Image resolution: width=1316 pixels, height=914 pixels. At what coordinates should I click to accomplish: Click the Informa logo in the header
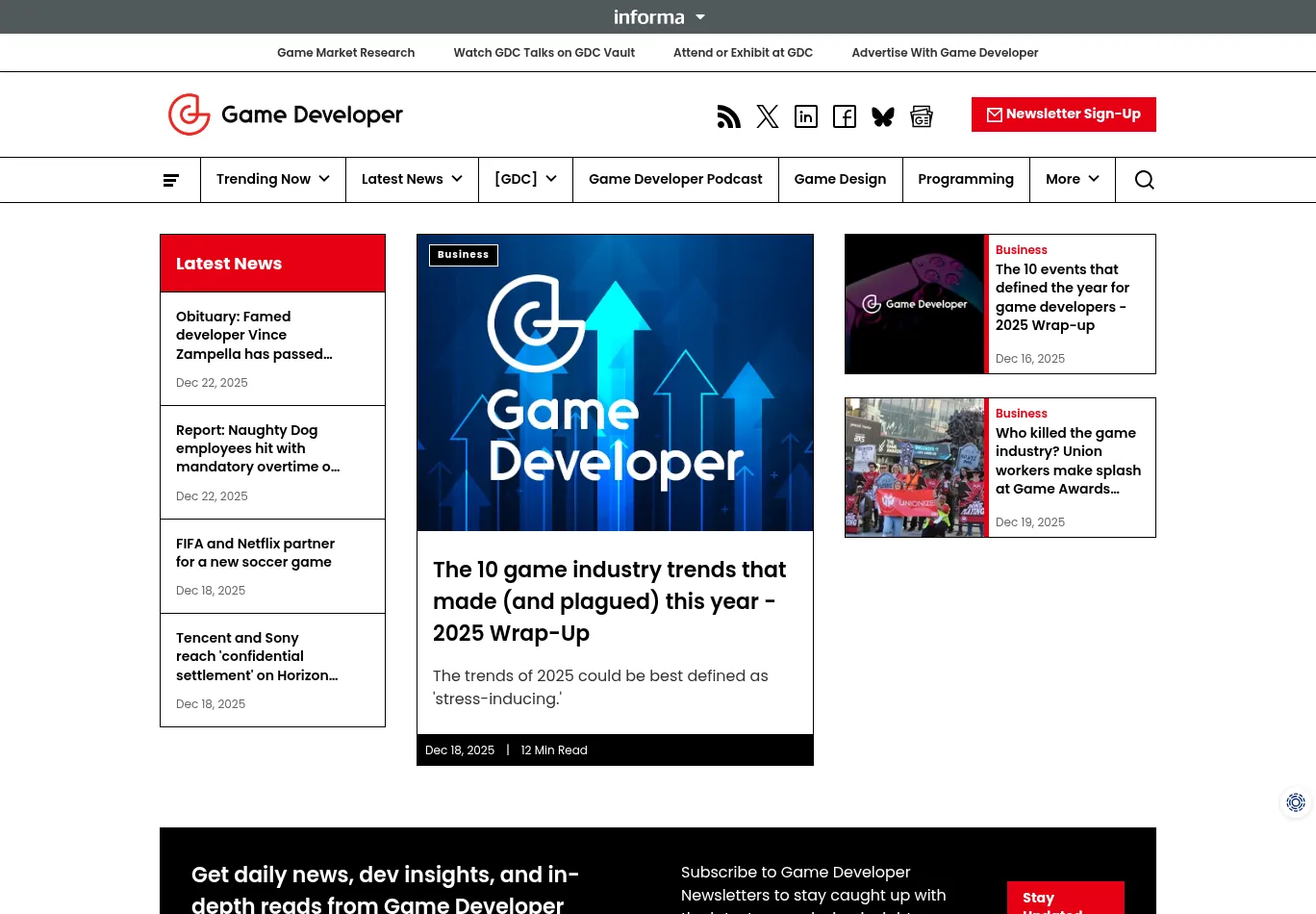[649, 16]
